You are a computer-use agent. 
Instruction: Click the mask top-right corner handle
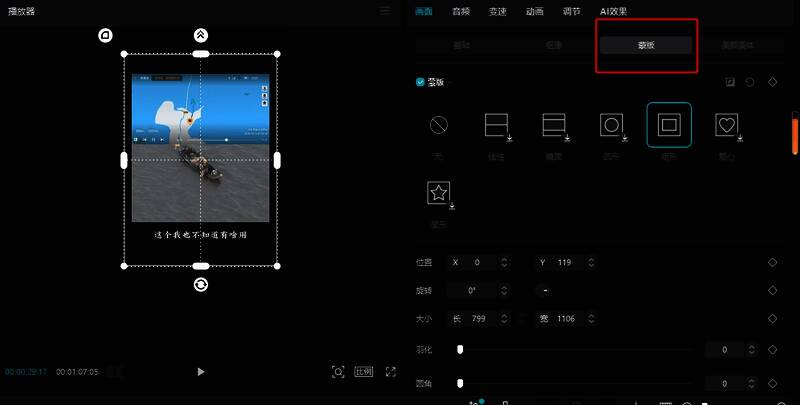click(x=277, y=54)
